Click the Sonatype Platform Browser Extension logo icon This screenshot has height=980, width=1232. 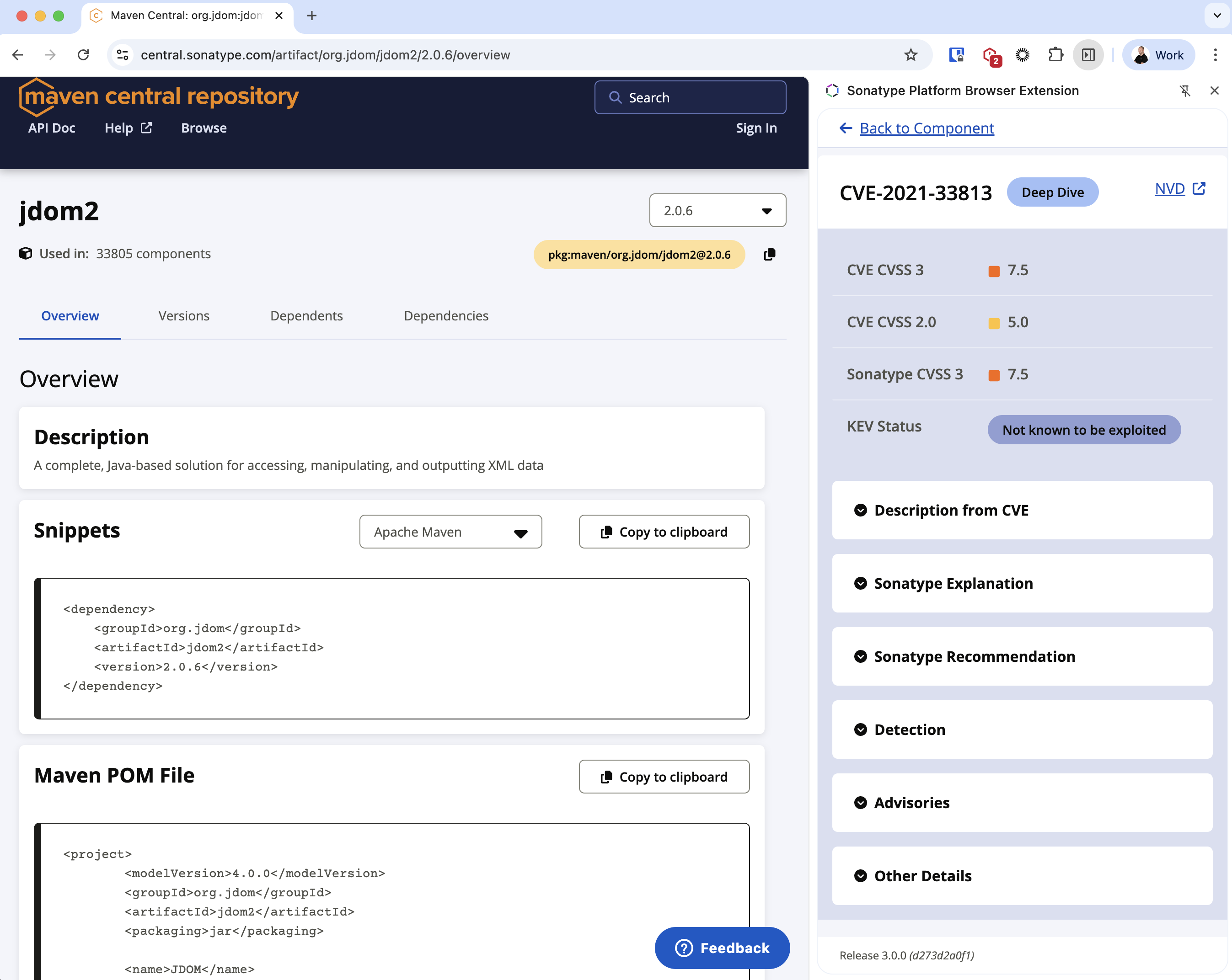click(x=832, y=91)
